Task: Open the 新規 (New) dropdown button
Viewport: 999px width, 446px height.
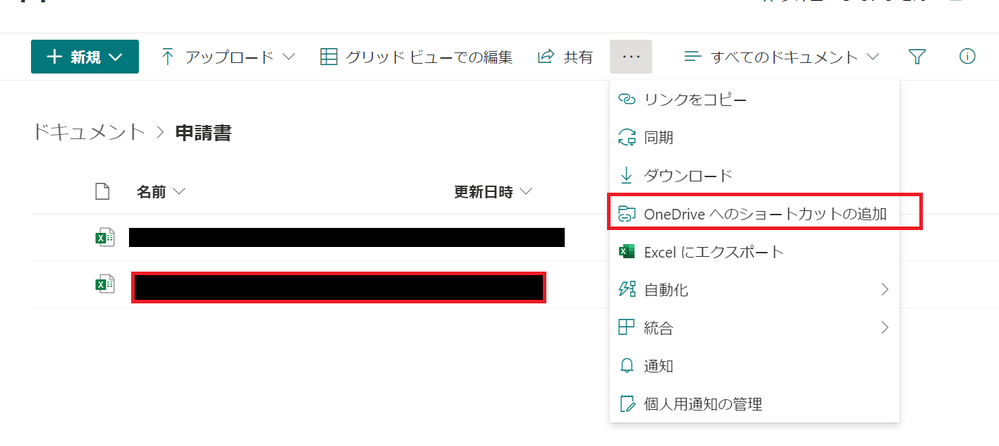Action: [85, 57]
